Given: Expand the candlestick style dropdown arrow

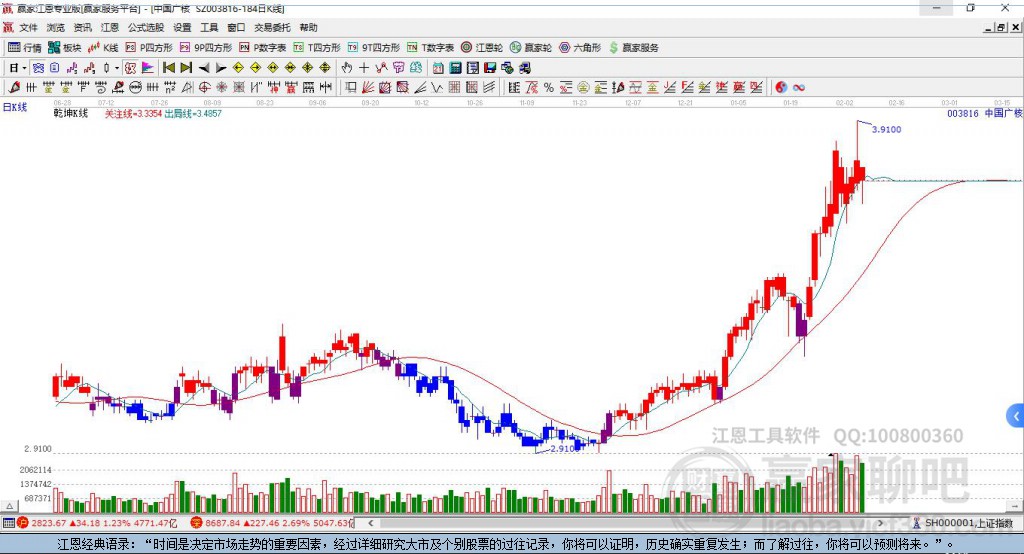Looking at the screenshot, I should pyautogui.click(x=117, y=68).
